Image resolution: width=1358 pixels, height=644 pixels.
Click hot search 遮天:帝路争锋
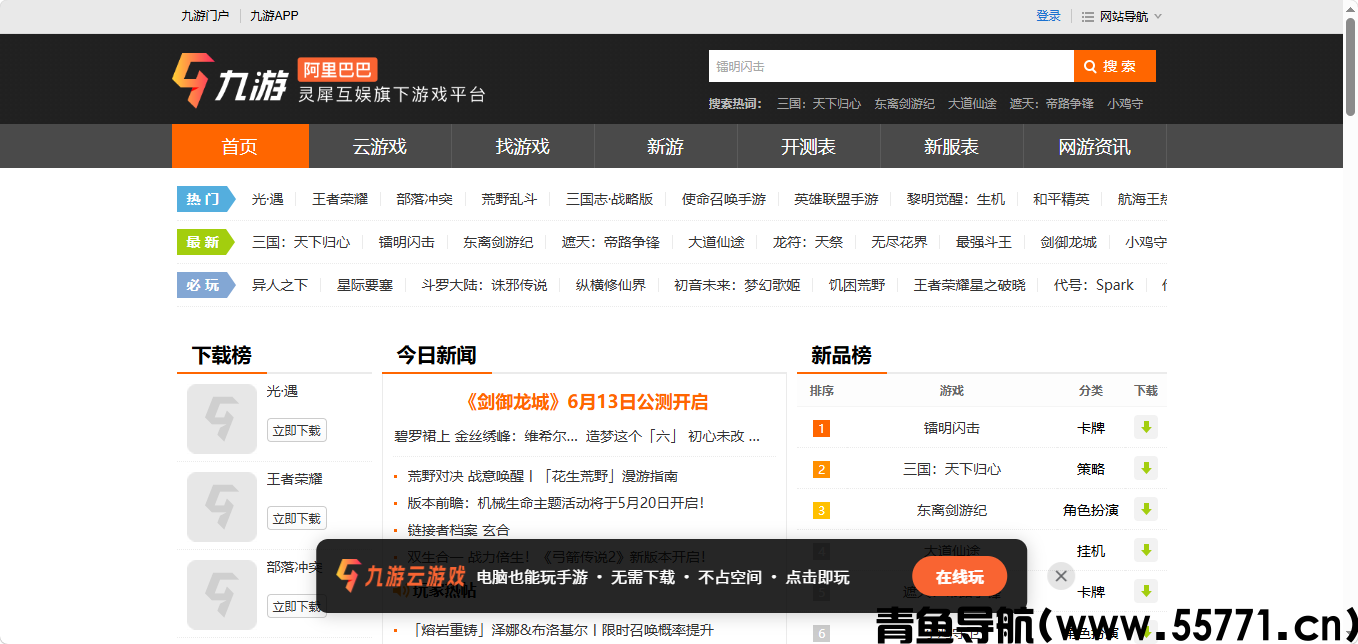point(1052,103)
